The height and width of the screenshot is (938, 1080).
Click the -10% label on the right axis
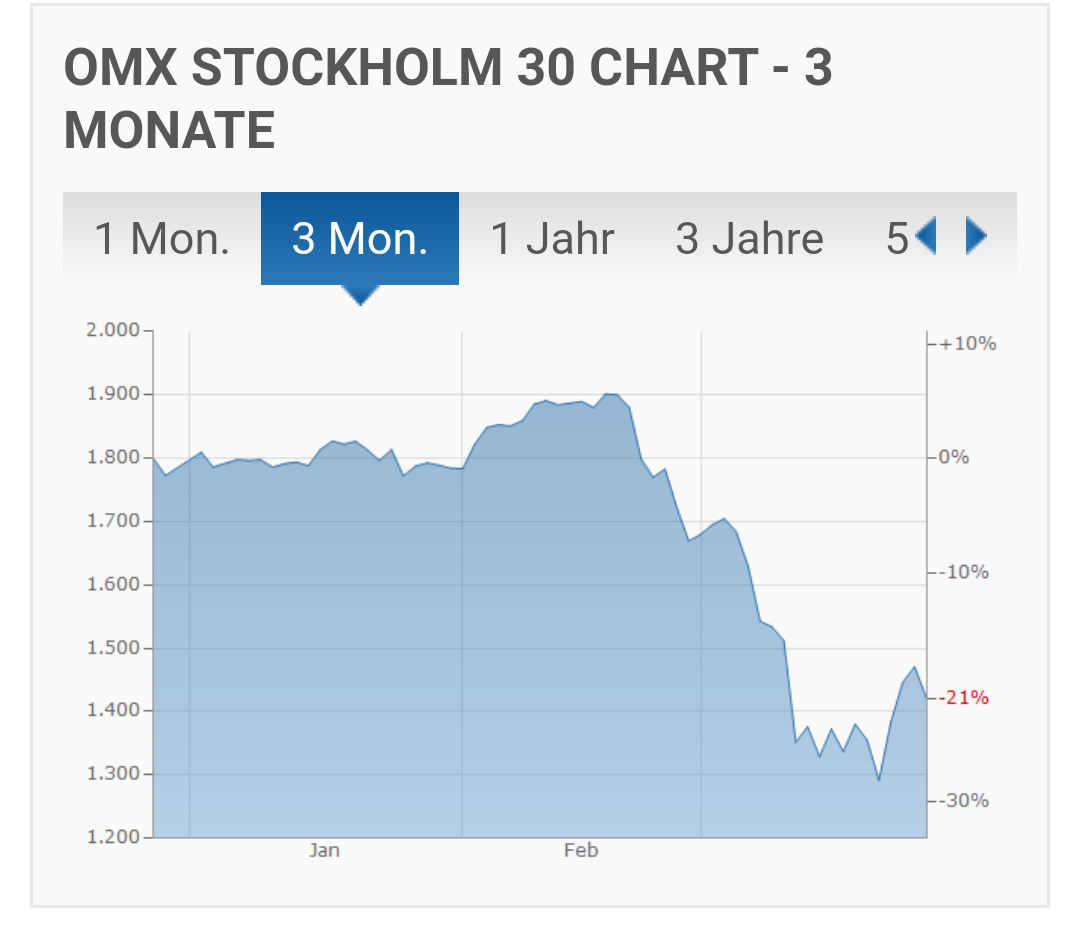(964, 572)
